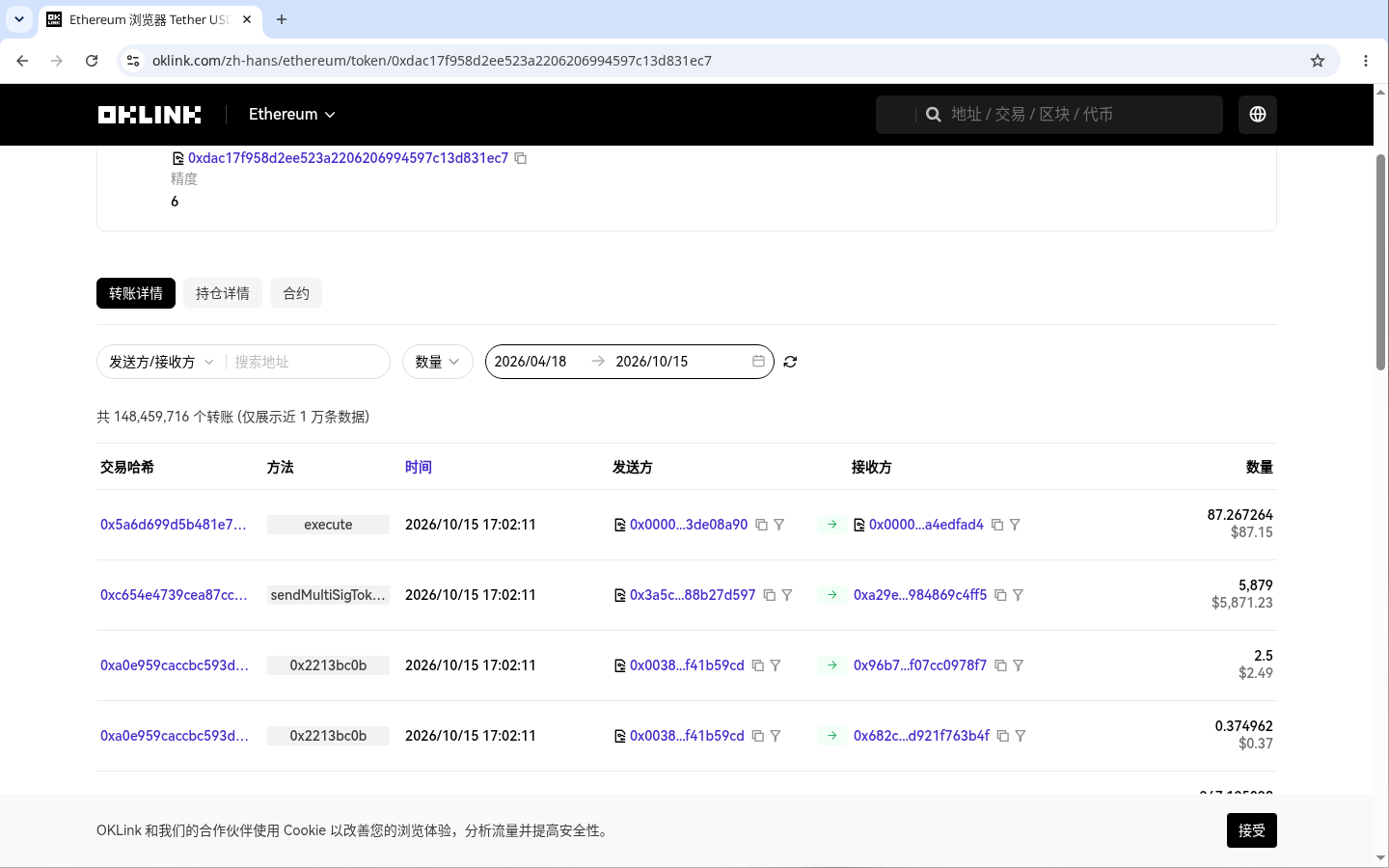The width and height of the screenshot is (1389, 868).
Task: Reload the browser page
Action: click(92, 61)
